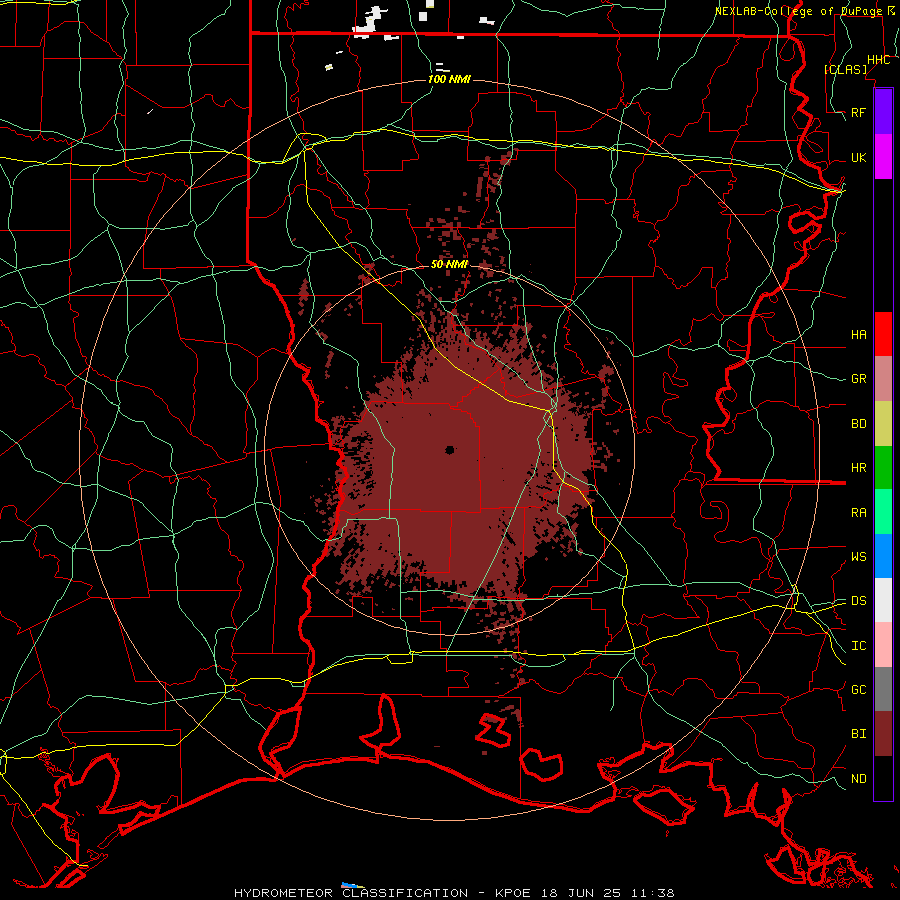Click the black radar site dot at center
Screen dimensions: 900x900
tap(450, 450)
